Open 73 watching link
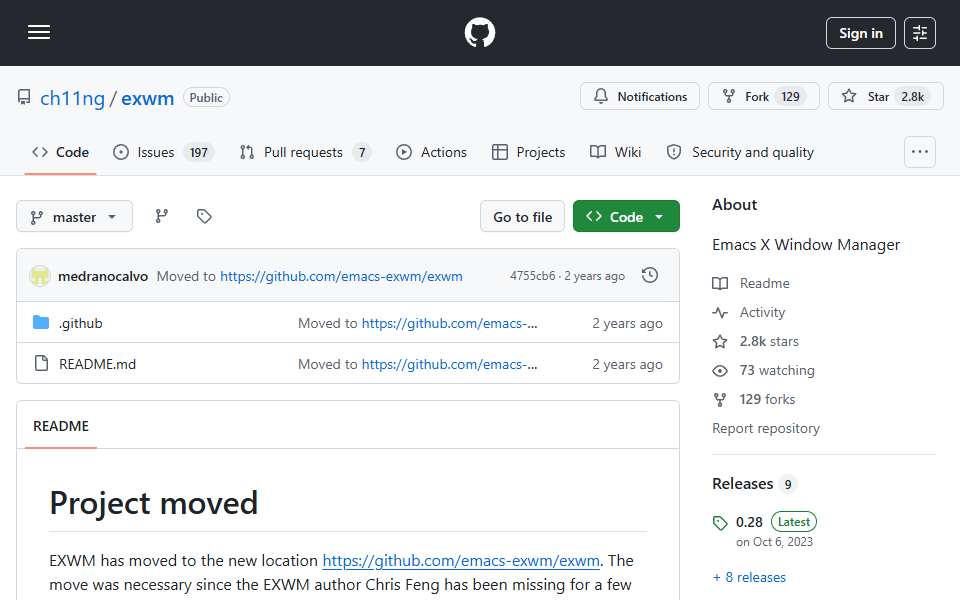960x600 pixels. tap(777, 370)
